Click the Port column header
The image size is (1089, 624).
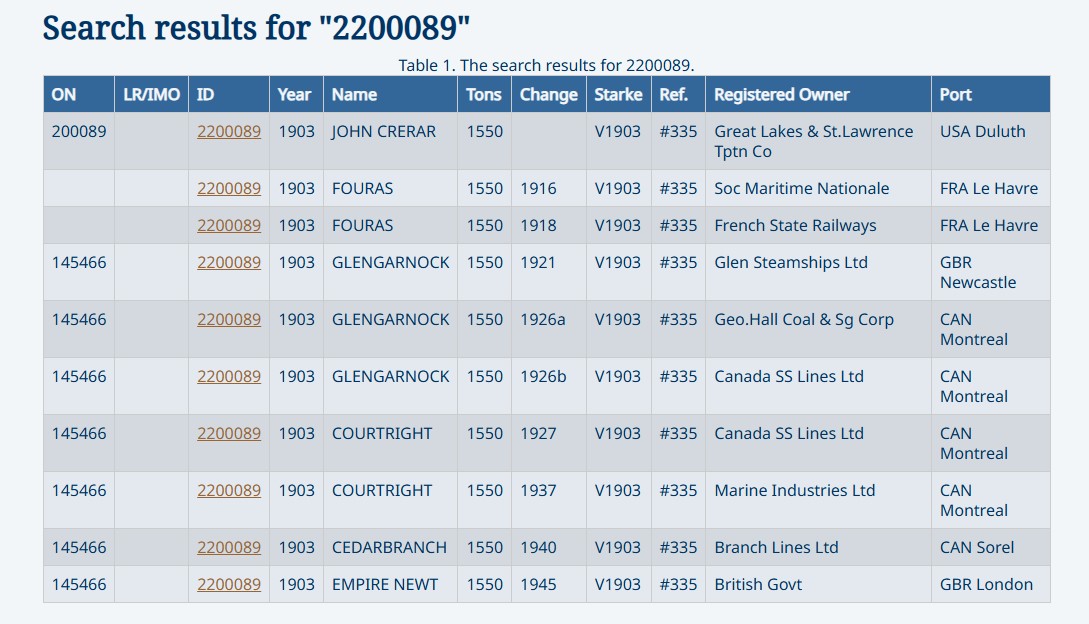(x=990, y=95)
